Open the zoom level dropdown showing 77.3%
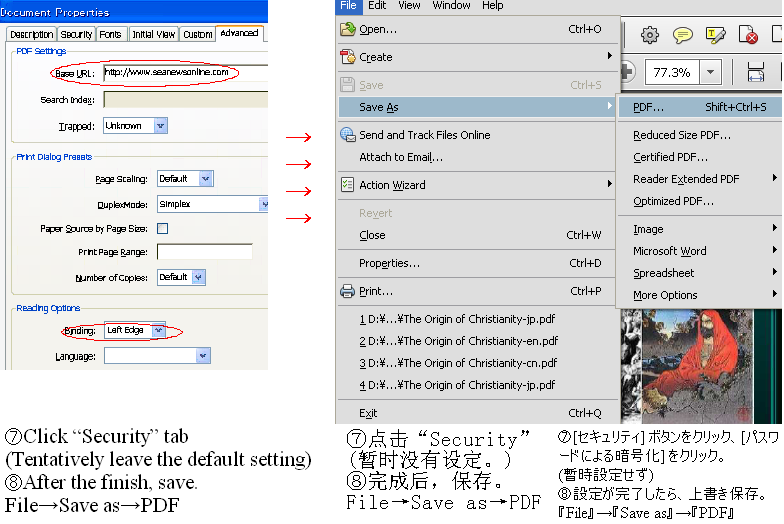The width and height of the screenshot is (784, 524). pyautogui.click(x=710, y=72)
